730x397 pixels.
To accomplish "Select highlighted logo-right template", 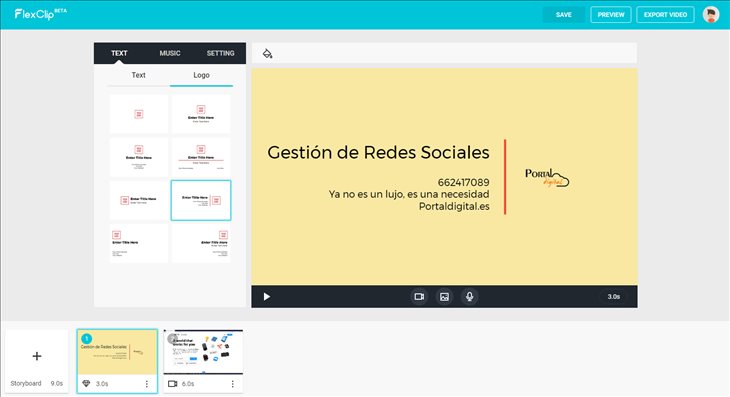I will 201,200.
